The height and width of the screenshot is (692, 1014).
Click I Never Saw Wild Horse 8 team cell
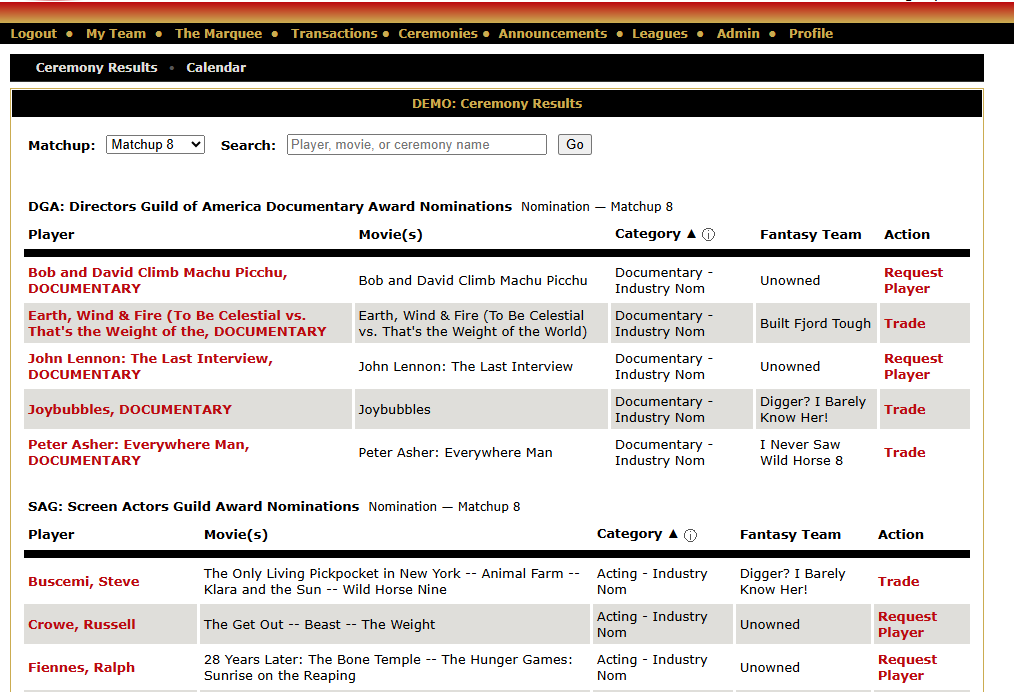pyautogui.click(x=801, y=452)
